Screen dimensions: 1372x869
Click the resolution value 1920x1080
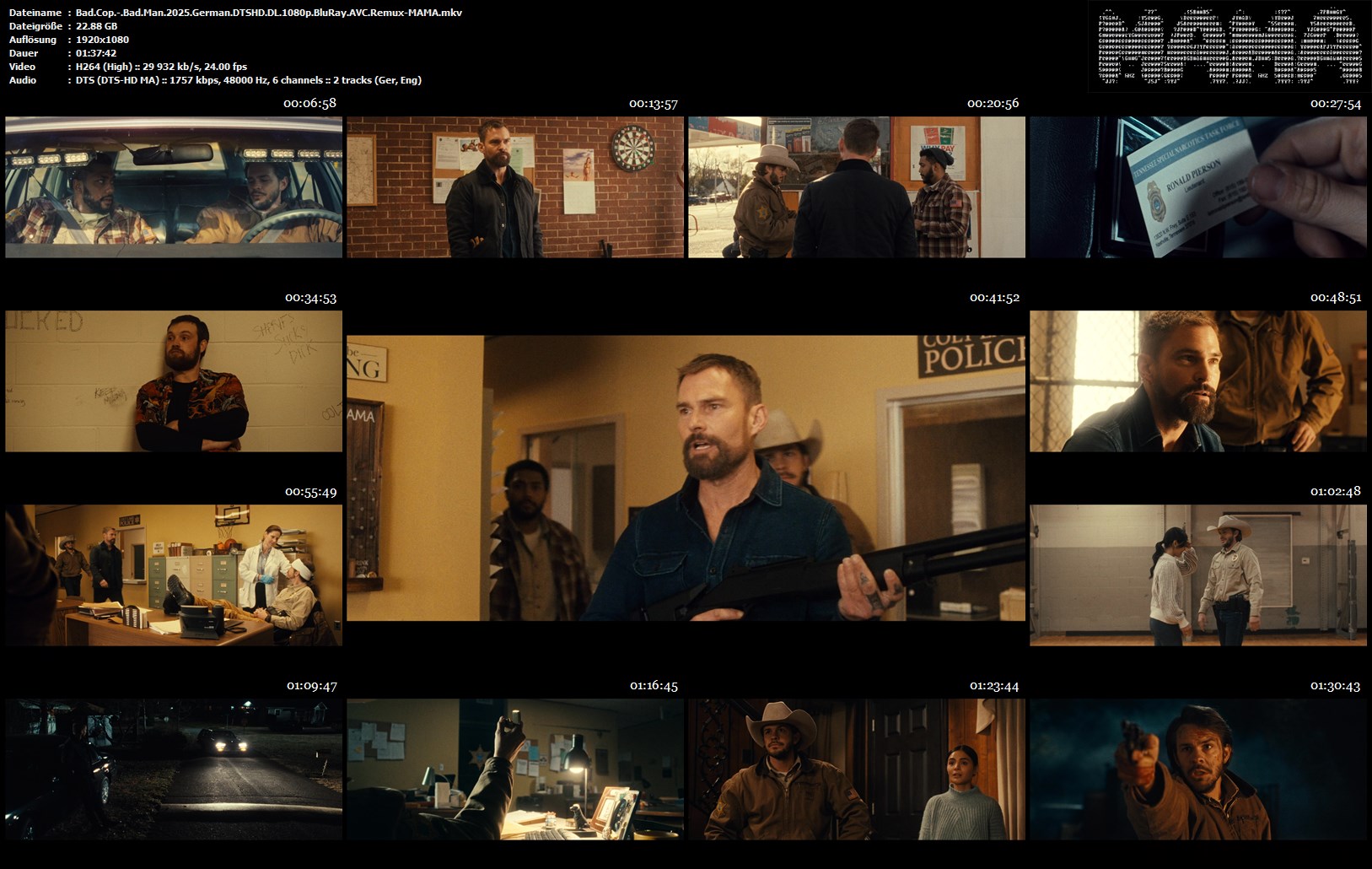coord(102,40)
